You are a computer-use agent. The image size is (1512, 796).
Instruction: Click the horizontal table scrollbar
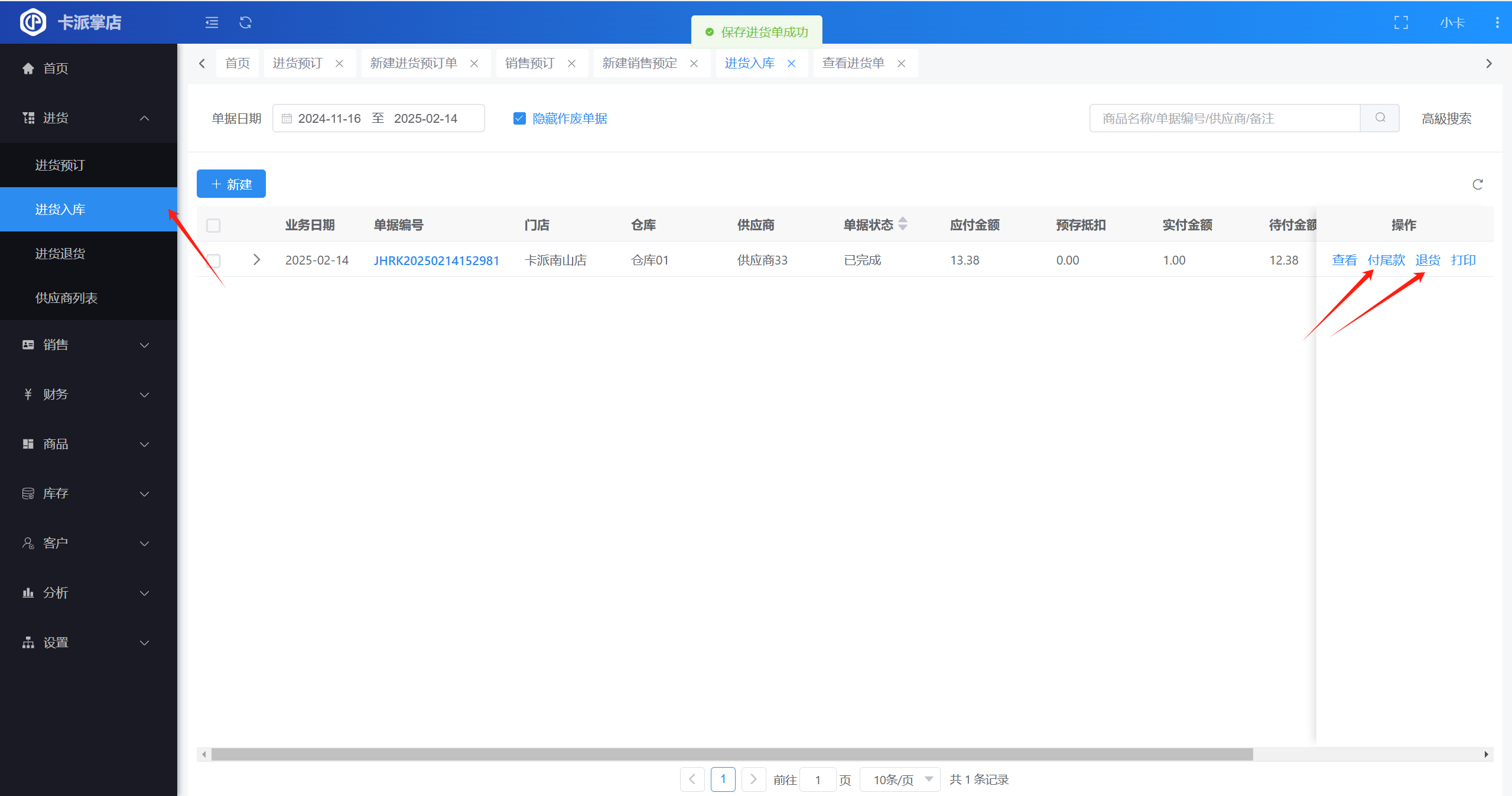(x=731, y=754)
